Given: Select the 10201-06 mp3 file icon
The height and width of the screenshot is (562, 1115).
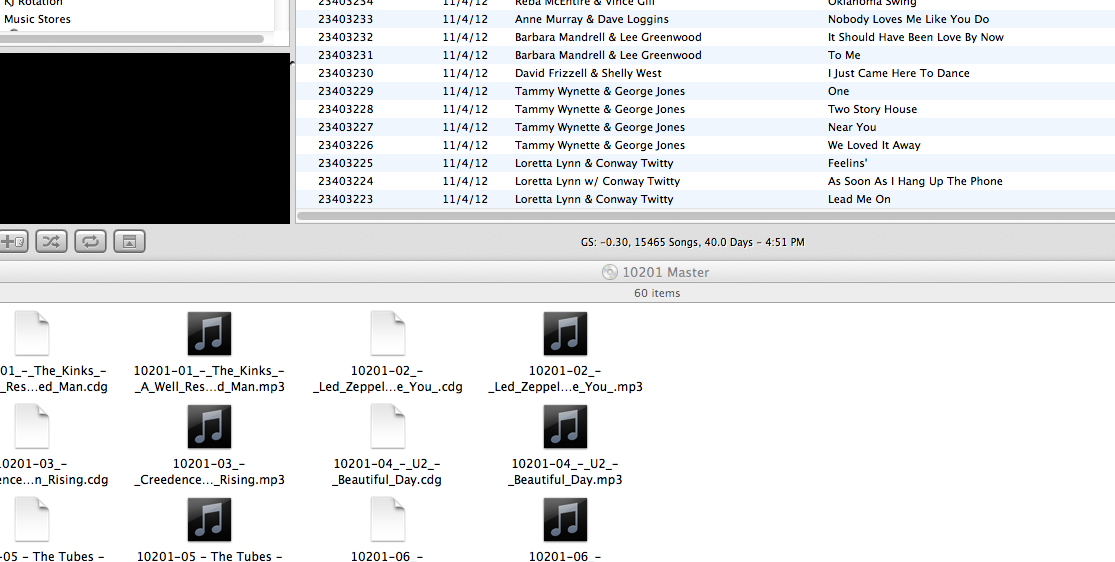Looking at the screenshot, I should 565,520.
